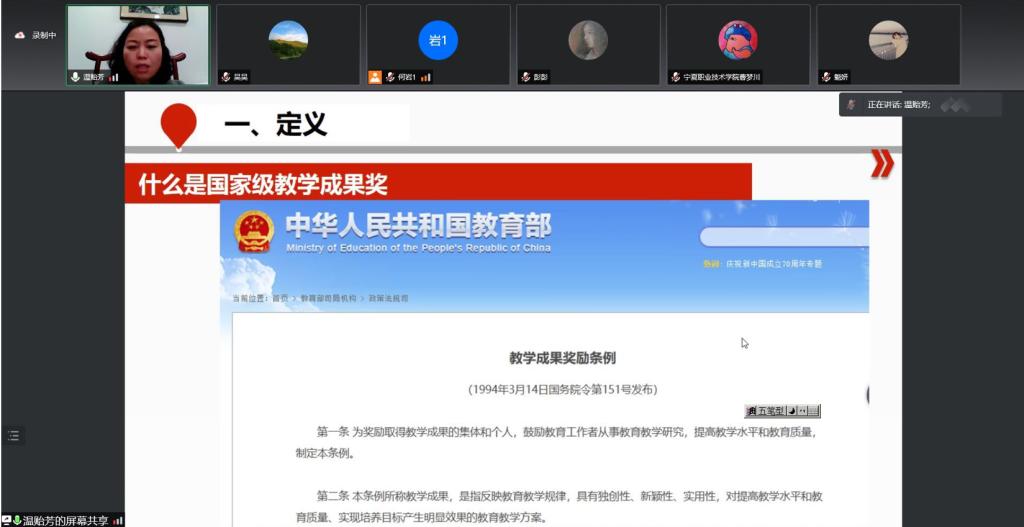Click the 温贻芳的屏幕共享 sharing label
Image resolution: width=1024 pixels, height=527 pixels.
pos(65,521)
